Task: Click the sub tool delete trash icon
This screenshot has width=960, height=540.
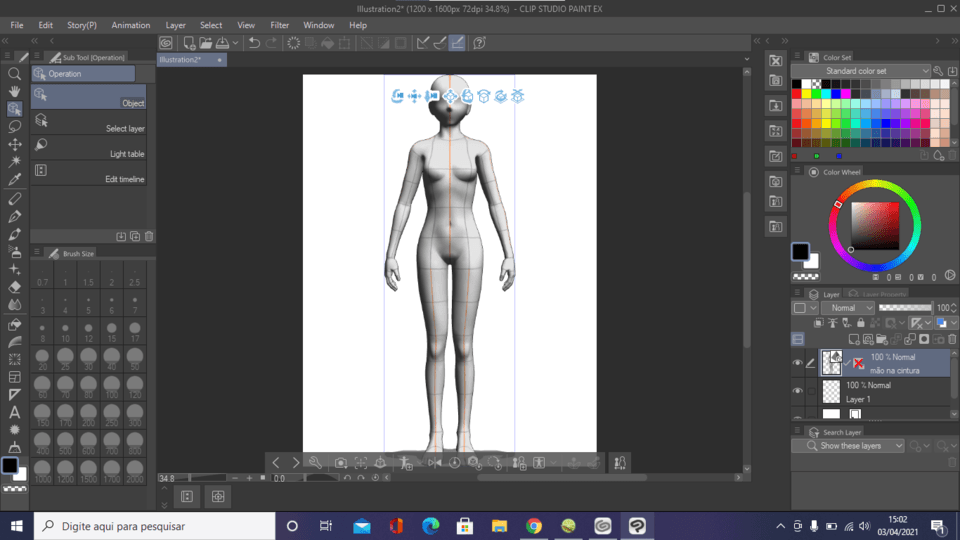Action: pyautogui.click(x=149, y=236)
